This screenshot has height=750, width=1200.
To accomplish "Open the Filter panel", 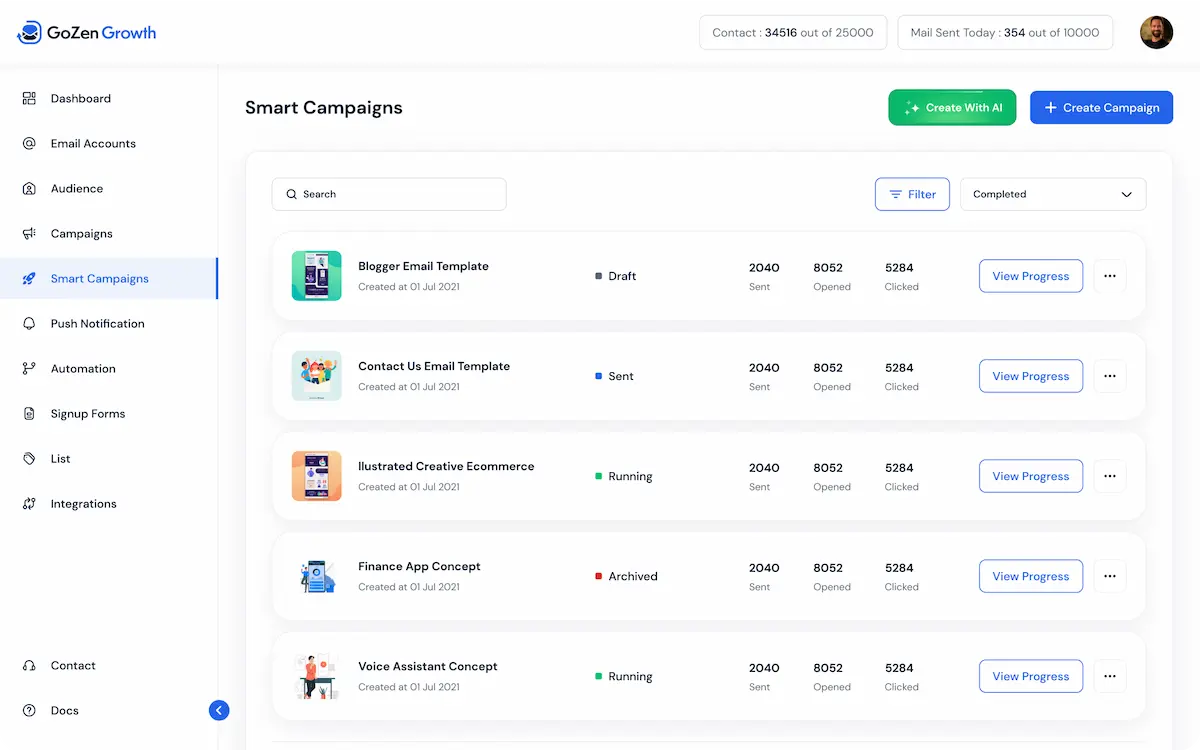I will pos(912,194).
